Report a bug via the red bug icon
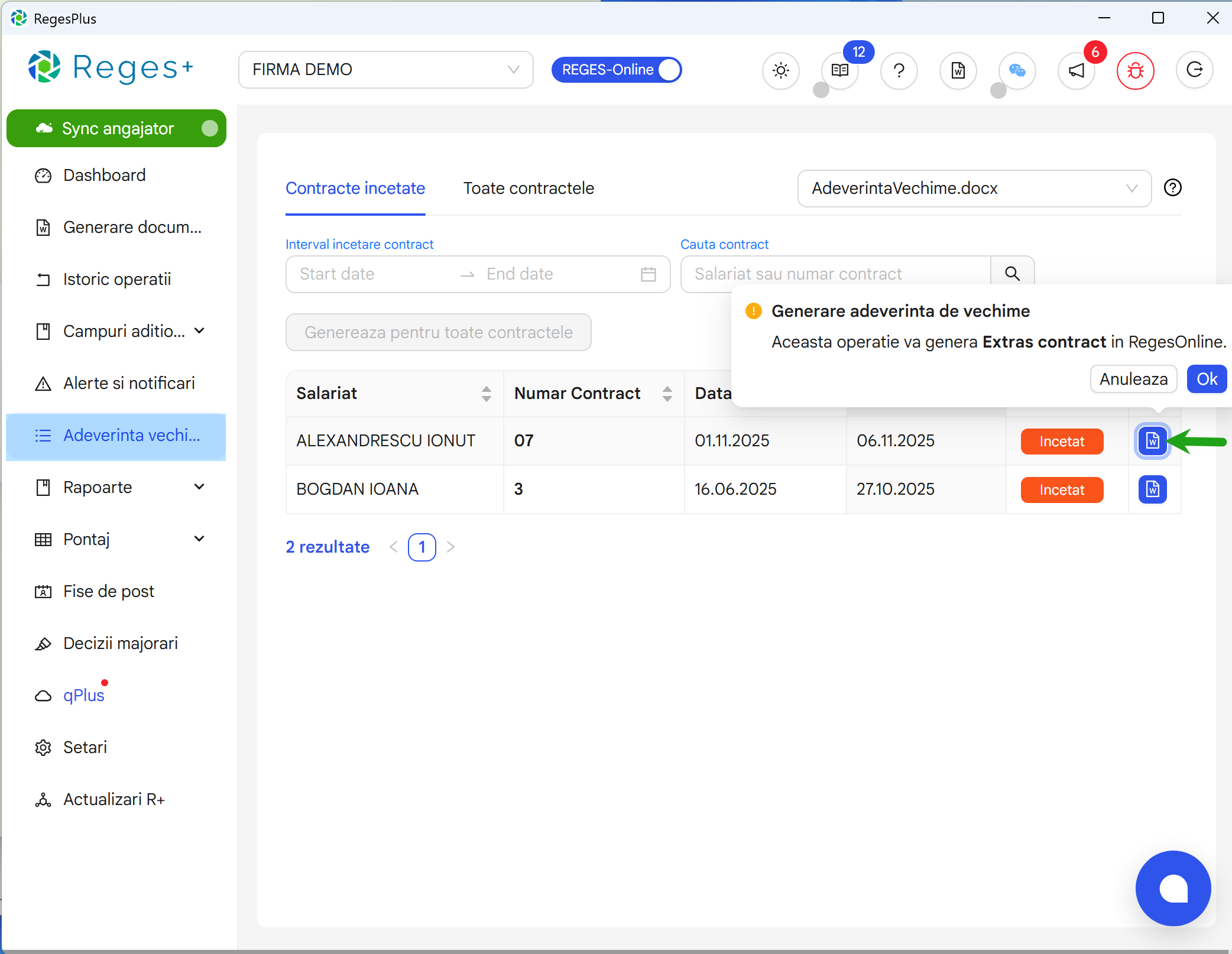The height and width of the screenshot is (954, 1232). 1136,70
